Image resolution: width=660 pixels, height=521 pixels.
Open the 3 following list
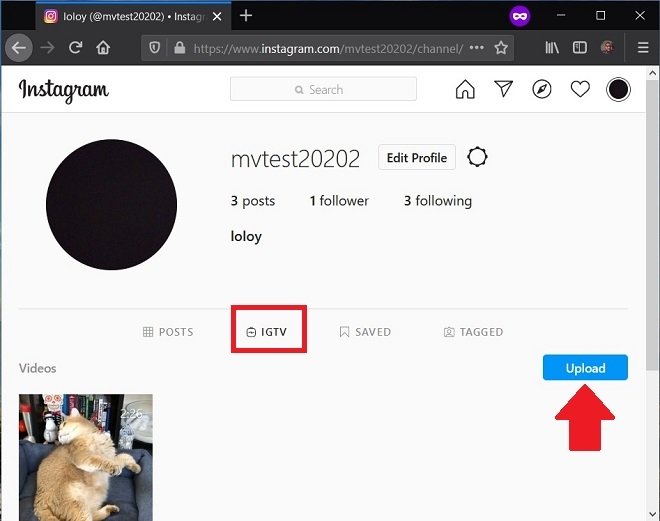point(438,201)
